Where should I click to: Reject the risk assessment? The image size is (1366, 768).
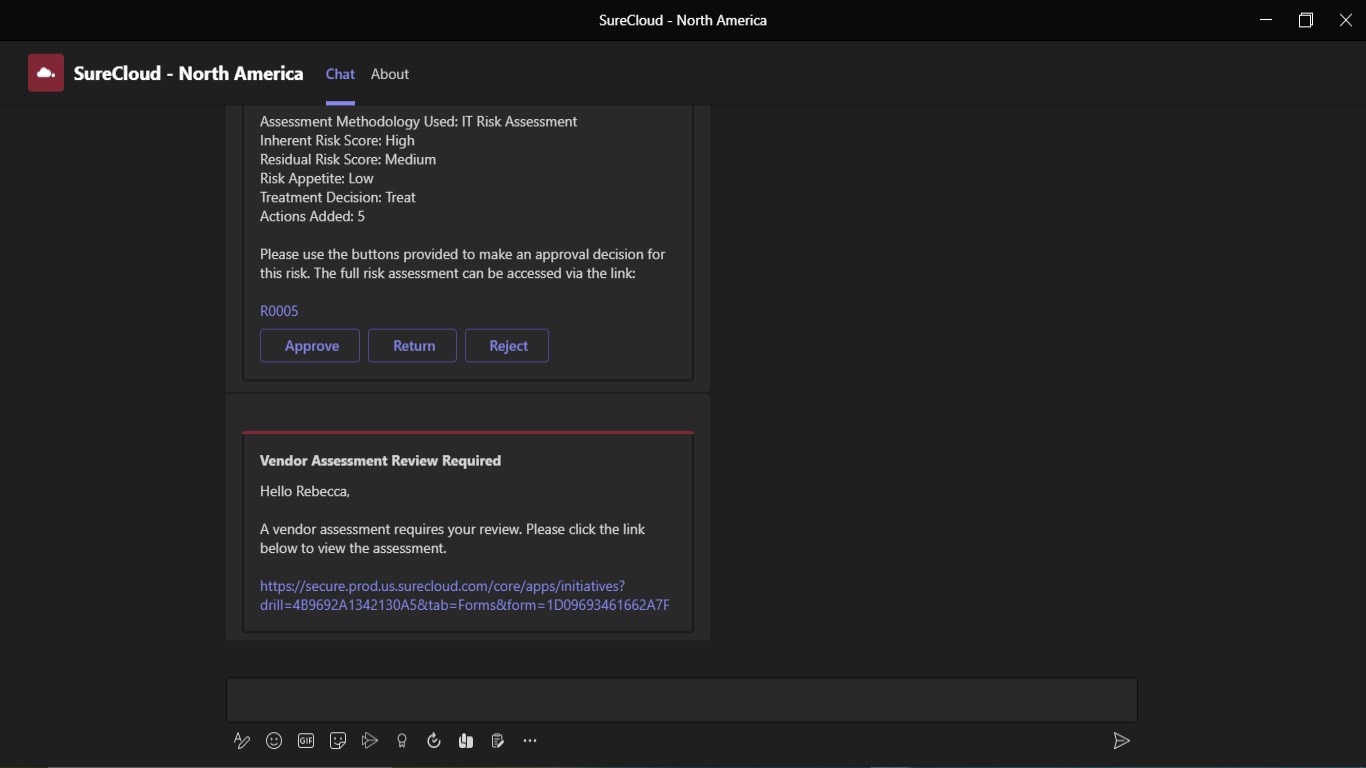[x=507, y=346]
